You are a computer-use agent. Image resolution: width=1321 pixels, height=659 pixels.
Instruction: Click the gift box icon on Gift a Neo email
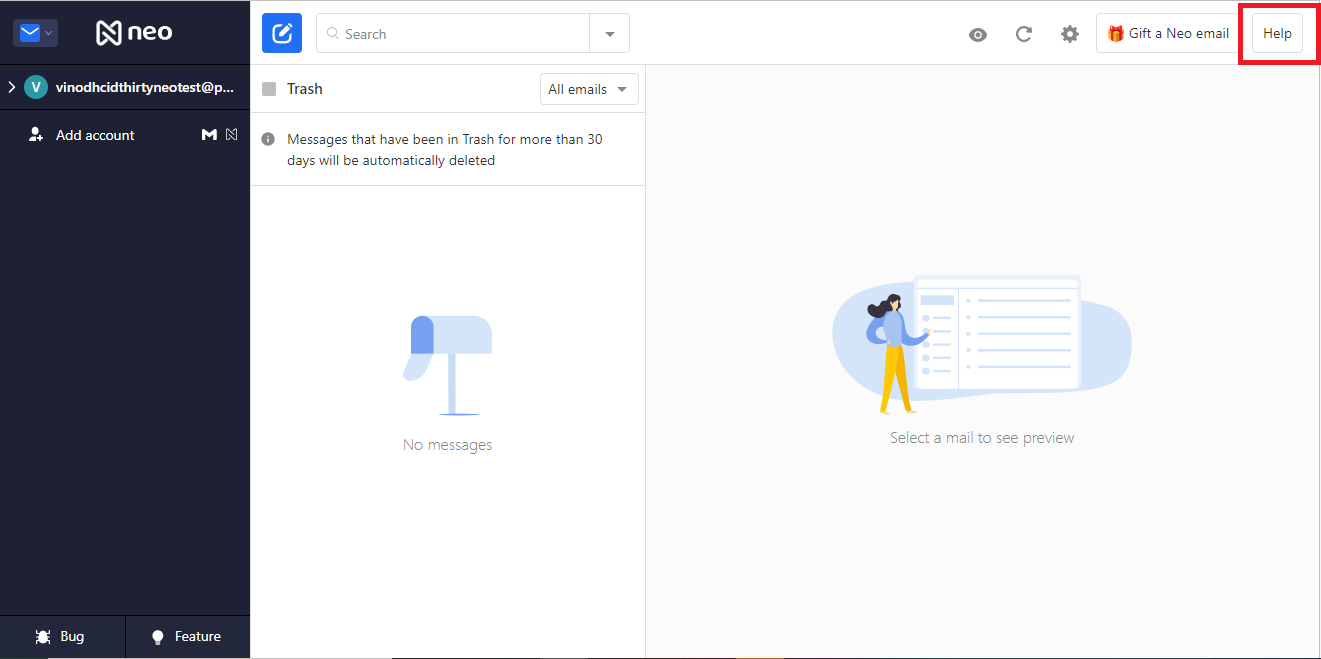coord(1116,33)
